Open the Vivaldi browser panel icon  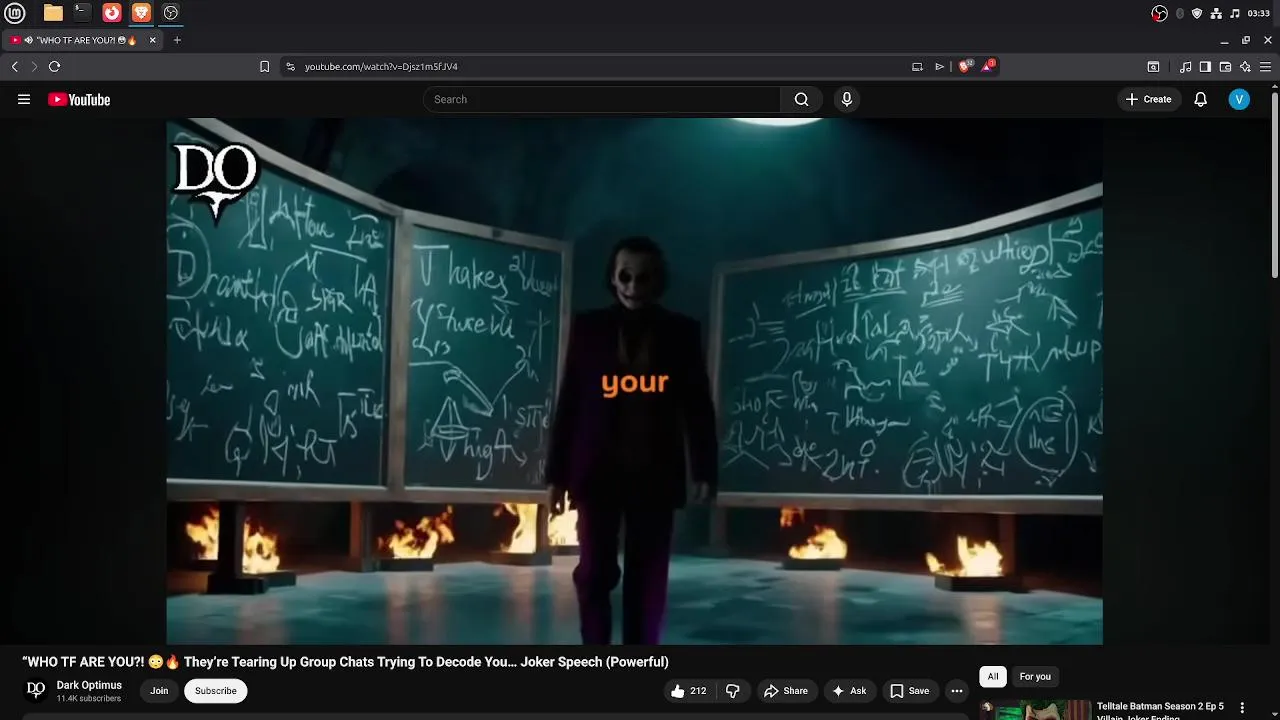pos(112,13)
